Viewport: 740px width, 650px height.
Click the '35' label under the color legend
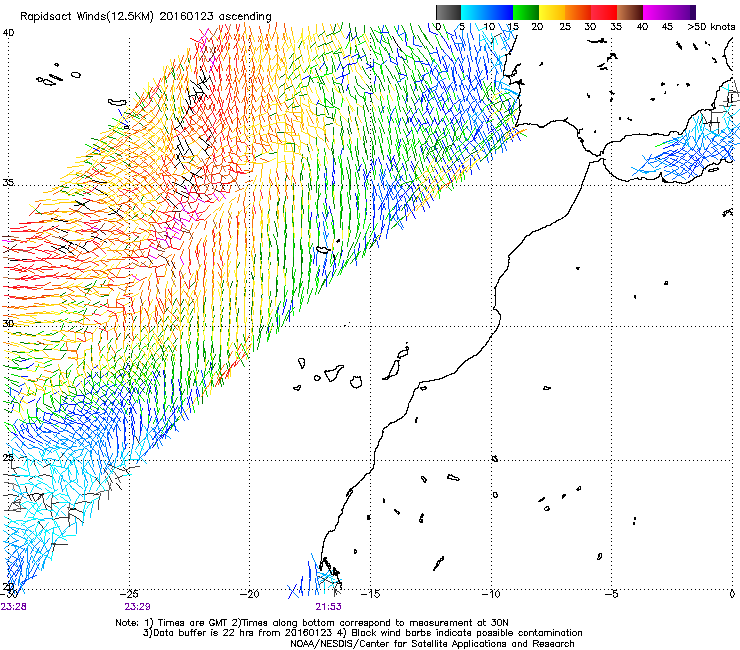pyautogui.click(x=616, y=27)
